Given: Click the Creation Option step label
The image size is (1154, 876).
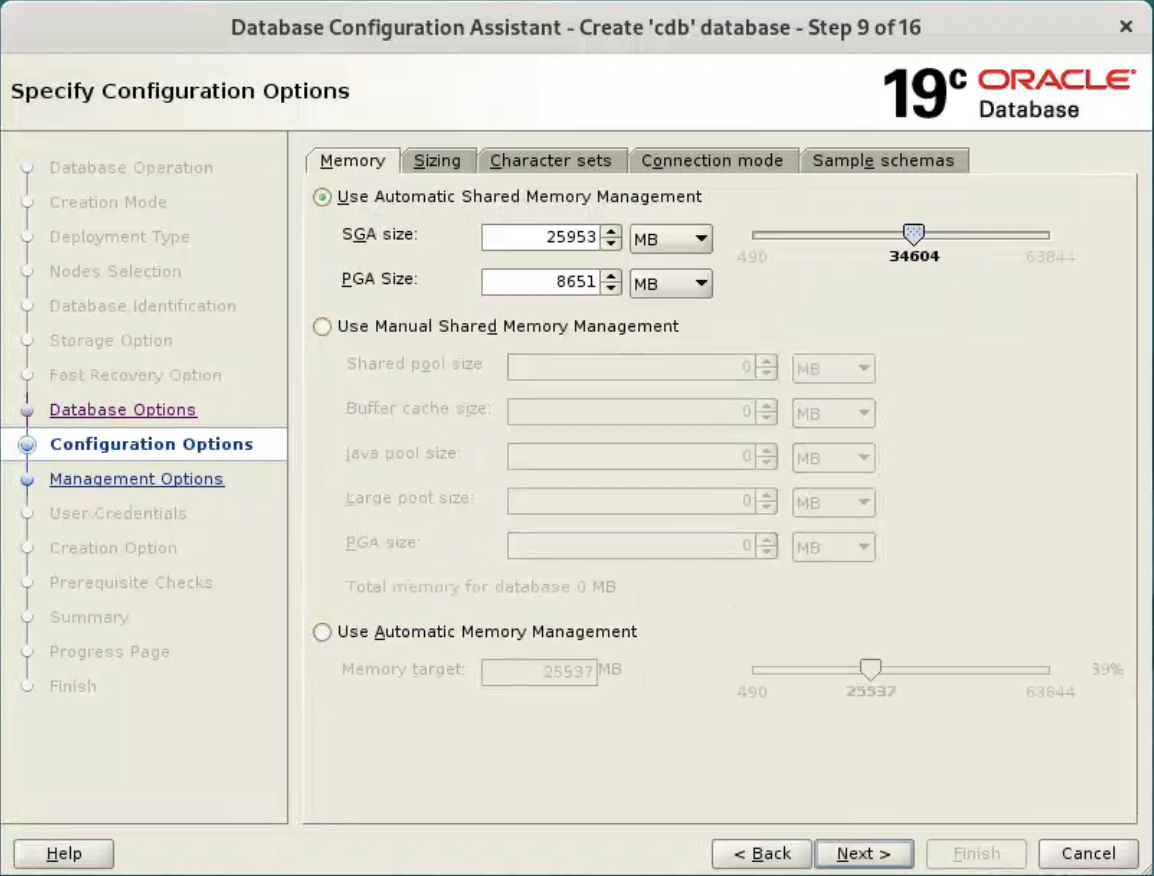Looking at the screenshot, I should pos(113,548).
